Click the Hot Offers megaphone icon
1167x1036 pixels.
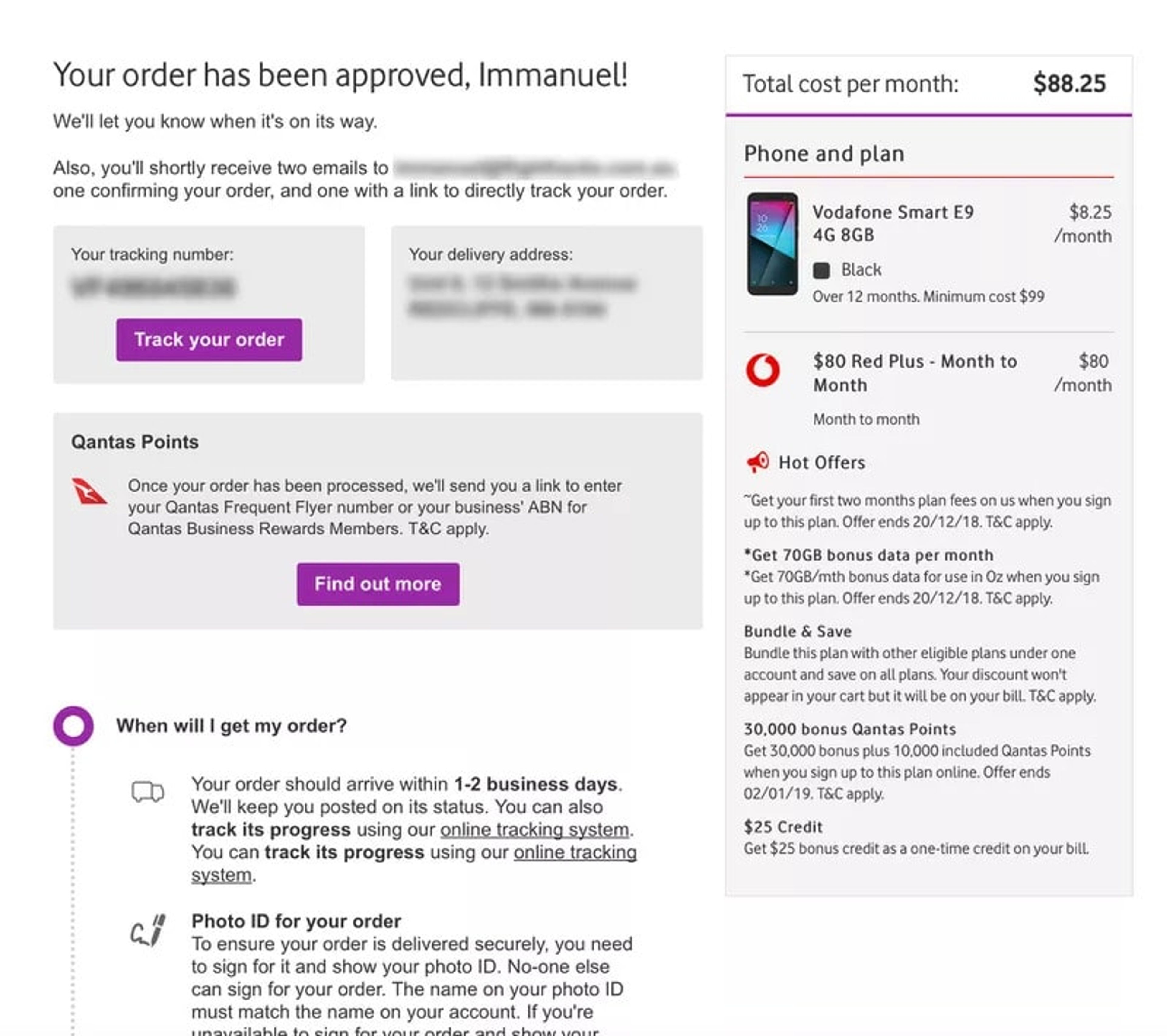(758, 462)
